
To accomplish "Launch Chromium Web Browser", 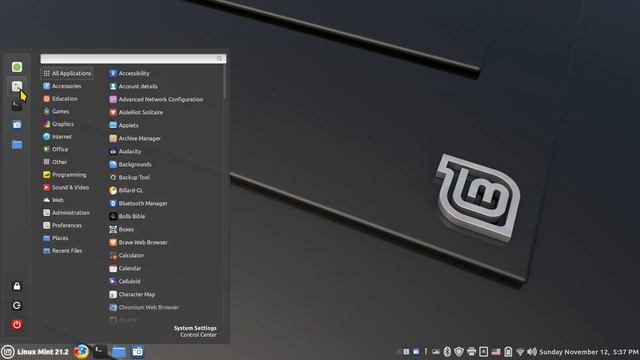I will (144, 307).
